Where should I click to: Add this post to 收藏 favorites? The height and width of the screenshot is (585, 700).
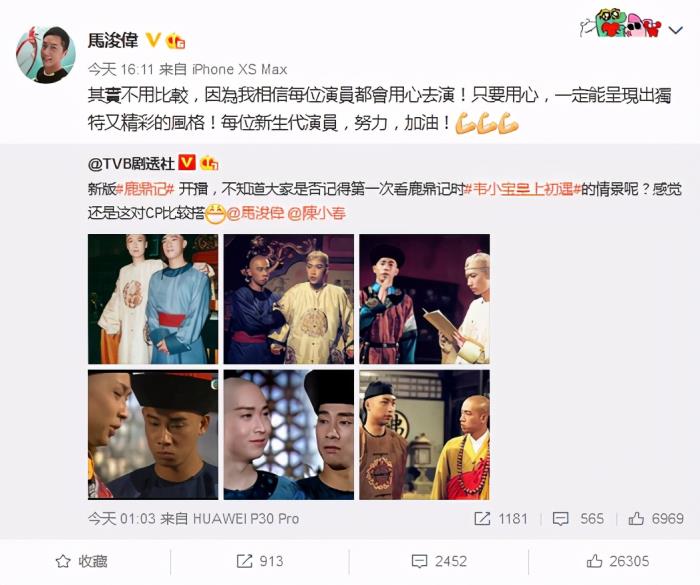[81, 561]
